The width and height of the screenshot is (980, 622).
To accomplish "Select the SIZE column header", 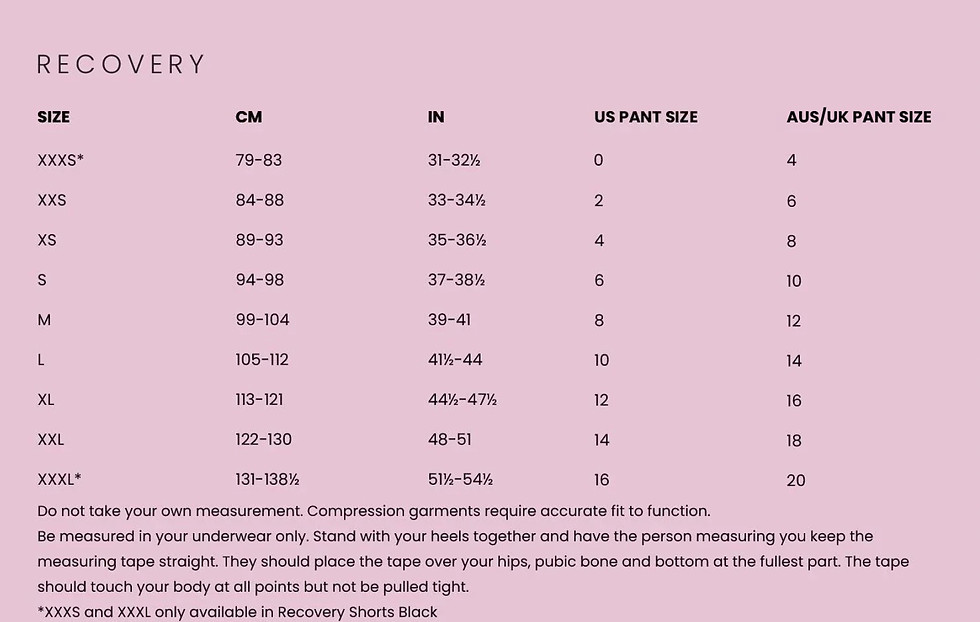I will click(x=54, y=117).
